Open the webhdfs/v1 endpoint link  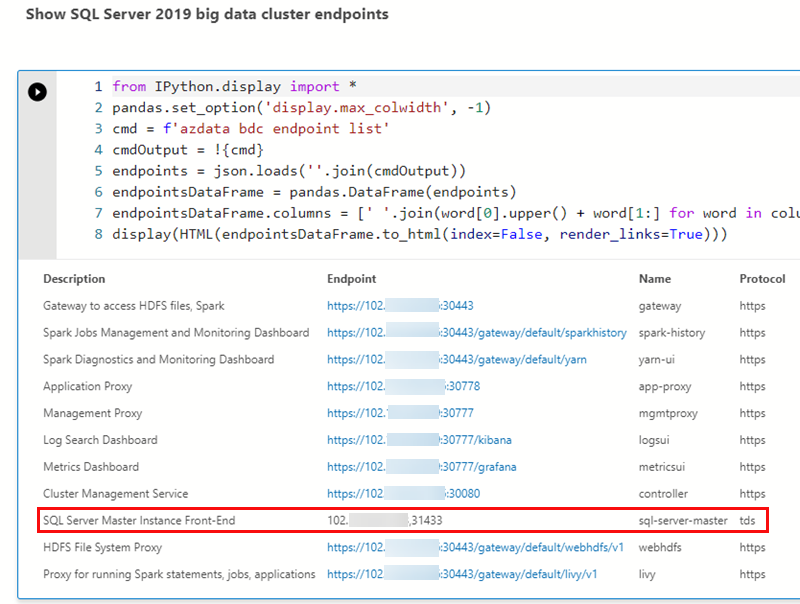(x=475, y=547)
